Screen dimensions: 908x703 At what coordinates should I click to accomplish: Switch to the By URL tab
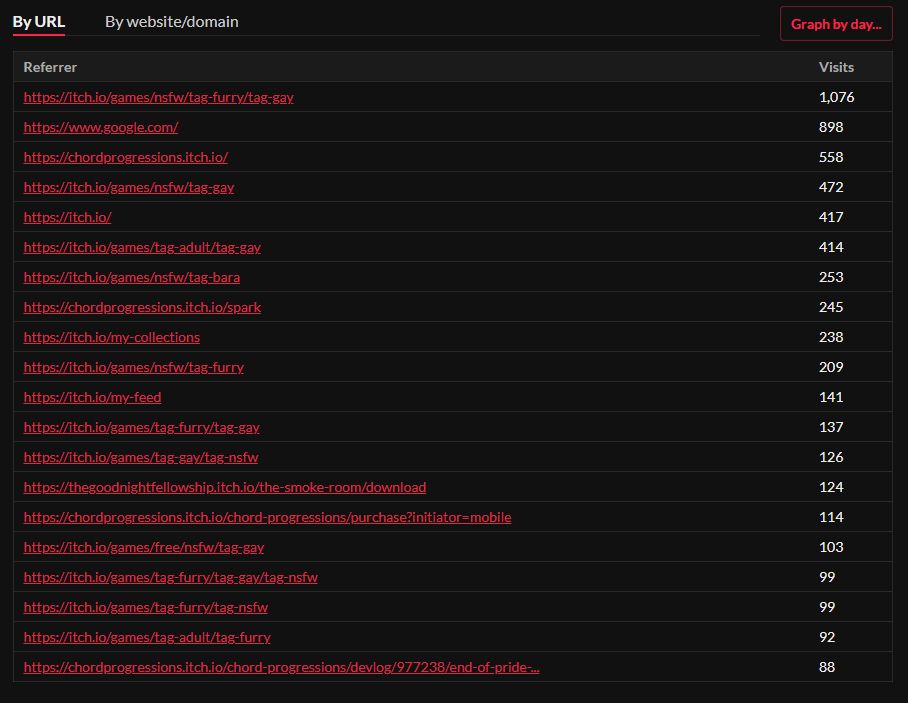(39, 22)
